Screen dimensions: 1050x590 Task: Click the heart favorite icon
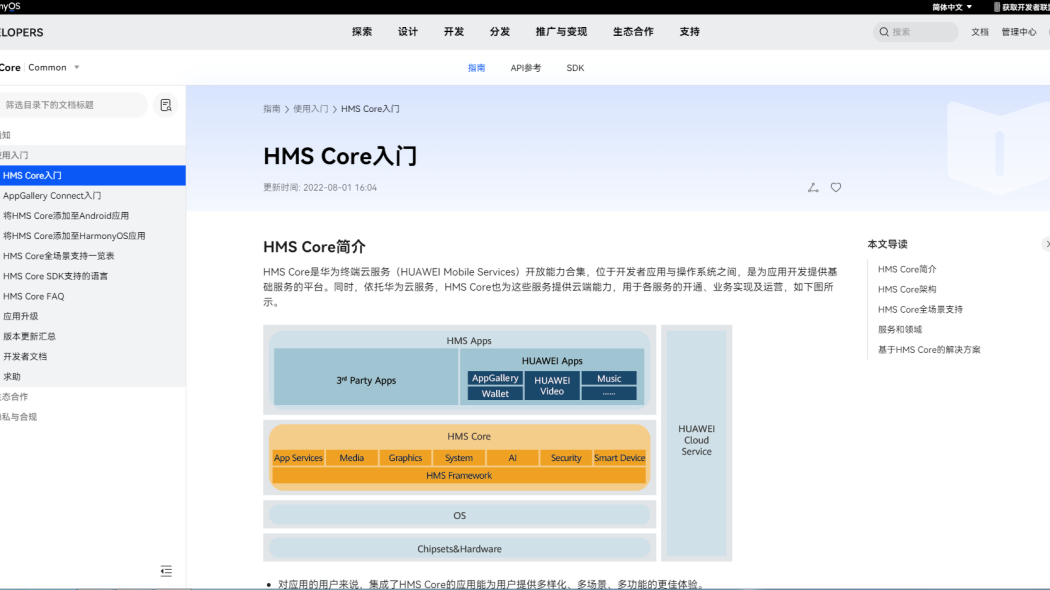836,188
